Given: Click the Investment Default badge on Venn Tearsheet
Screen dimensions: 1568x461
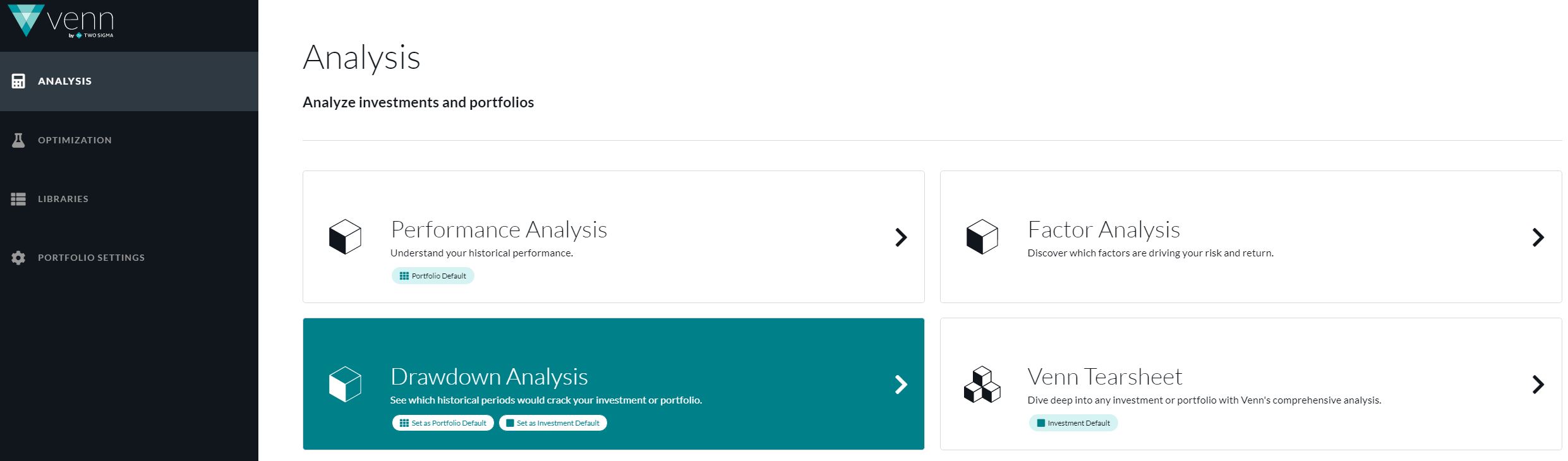Looking at the screenshot, I should [x=1073, y=423].
